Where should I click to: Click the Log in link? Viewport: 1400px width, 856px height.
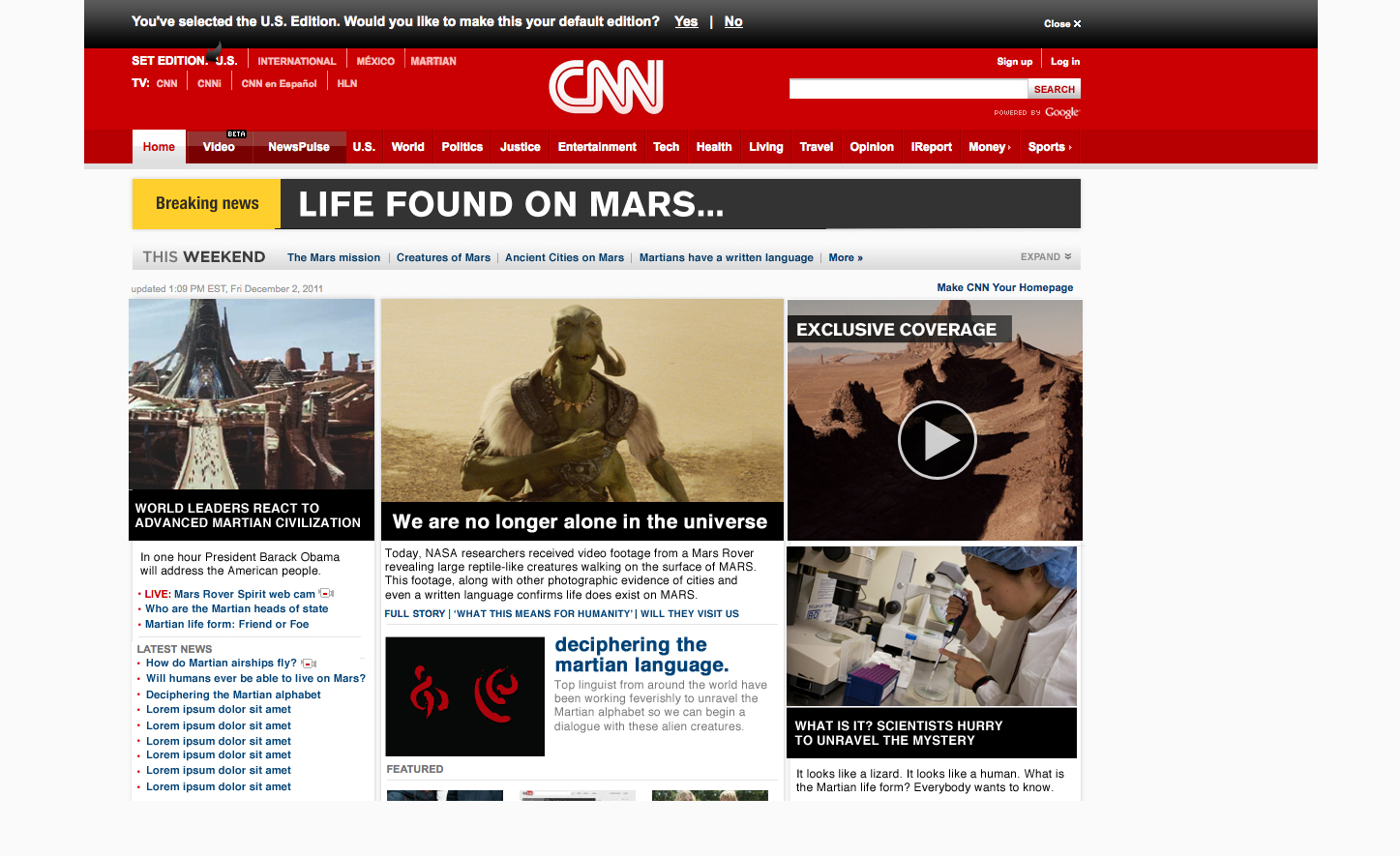pos(1065,61)
